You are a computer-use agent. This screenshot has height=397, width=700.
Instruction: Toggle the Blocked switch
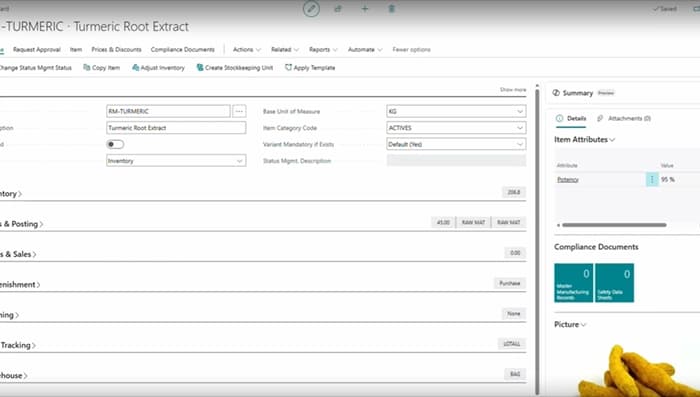115,144
